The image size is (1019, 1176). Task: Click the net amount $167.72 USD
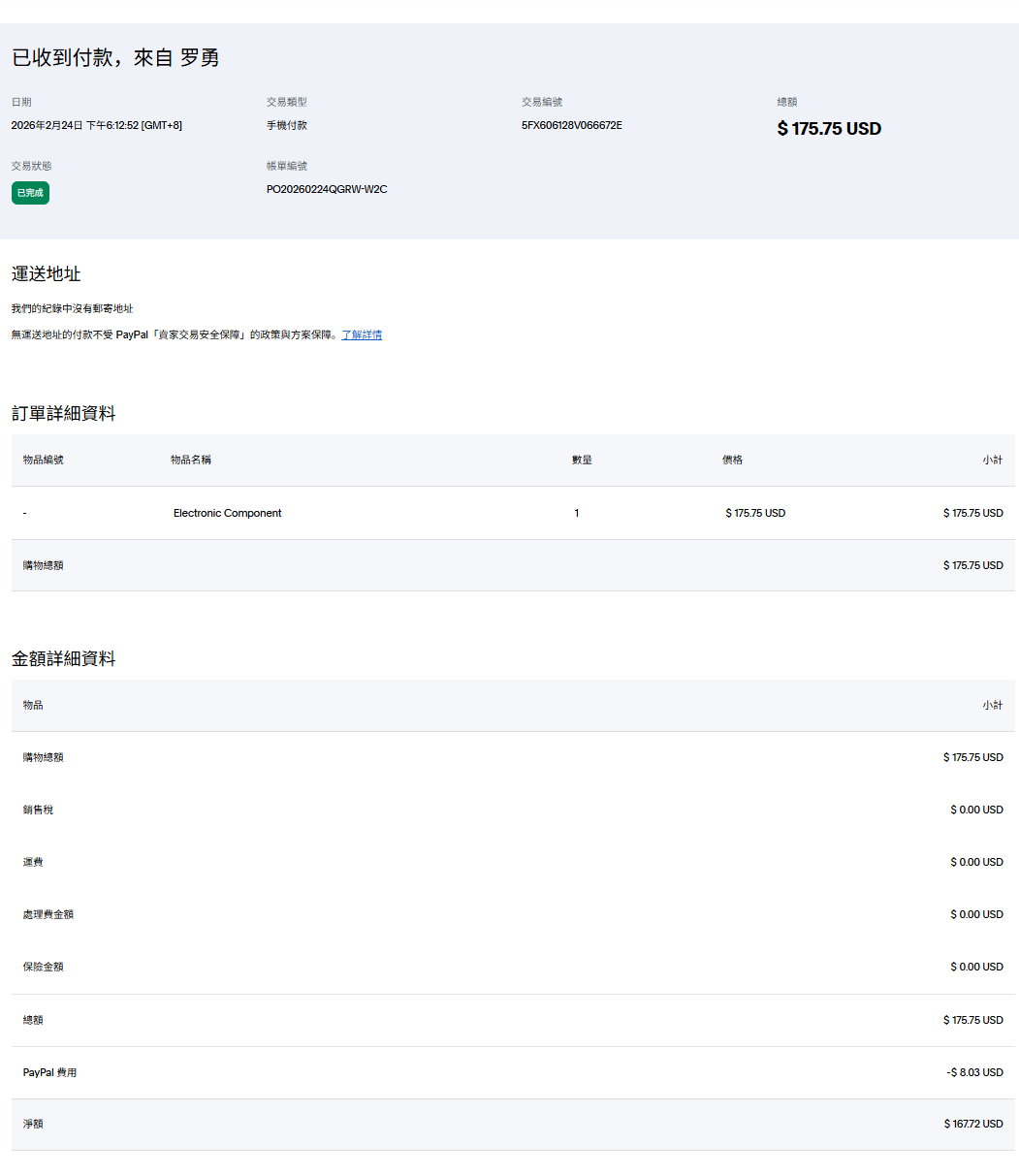[973, 1124]
